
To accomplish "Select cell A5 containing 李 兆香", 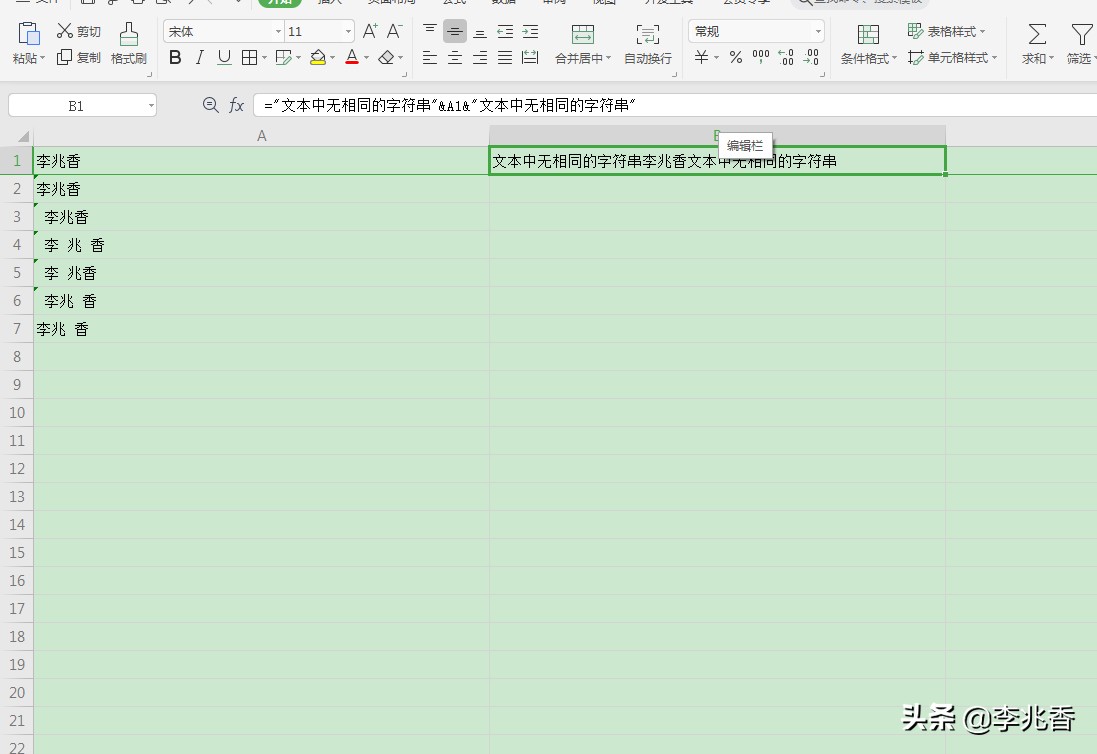I will 262,273.
